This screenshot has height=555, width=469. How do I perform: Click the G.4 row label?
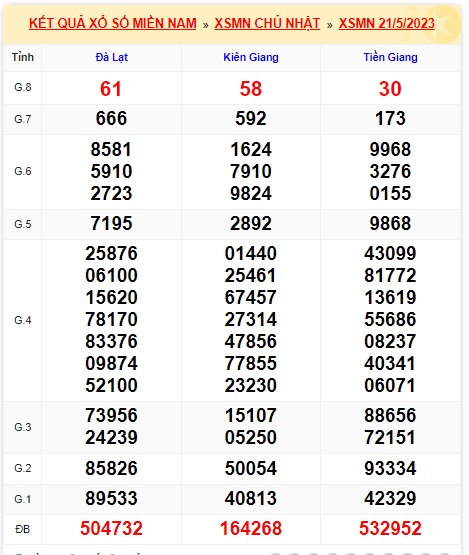click(x=23, y=320)
